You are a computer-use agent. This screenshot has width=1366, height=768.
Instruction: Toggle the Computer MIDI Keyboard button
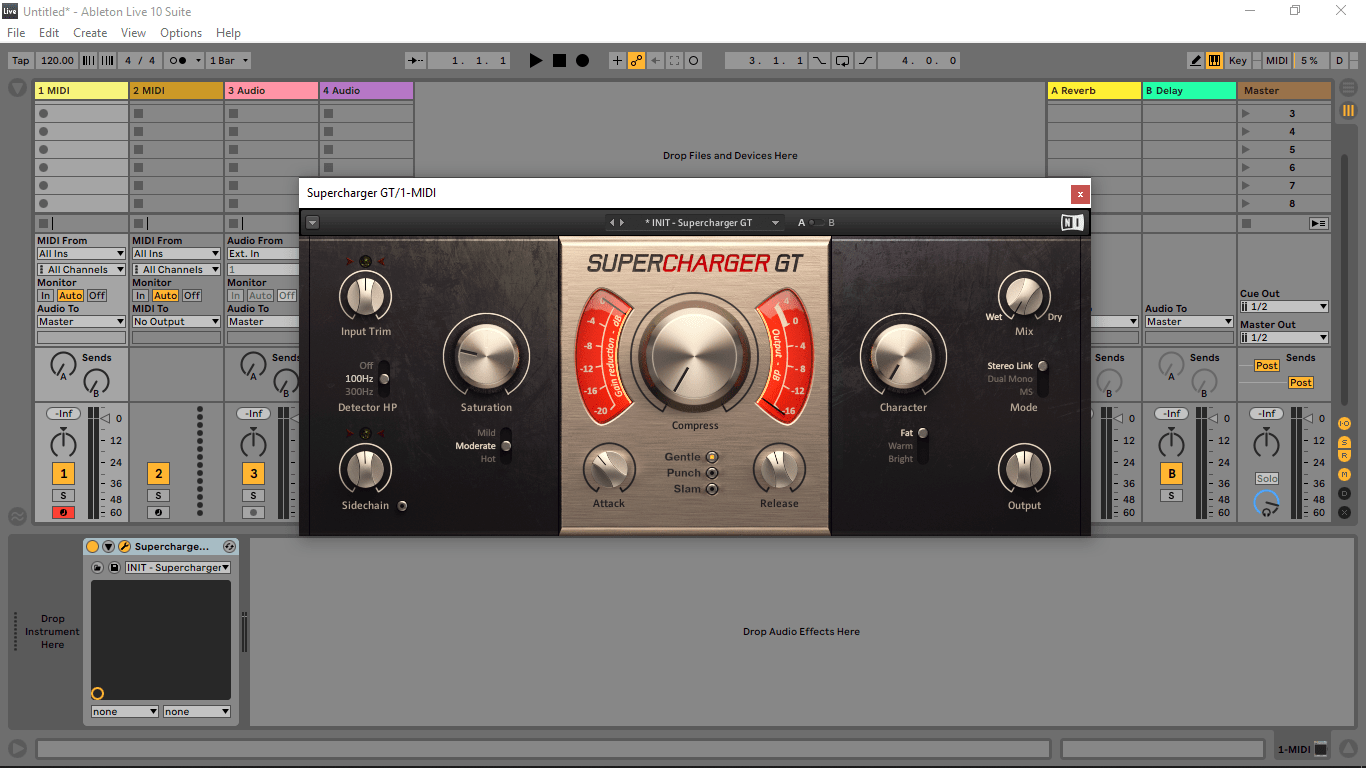[1214, 61]
